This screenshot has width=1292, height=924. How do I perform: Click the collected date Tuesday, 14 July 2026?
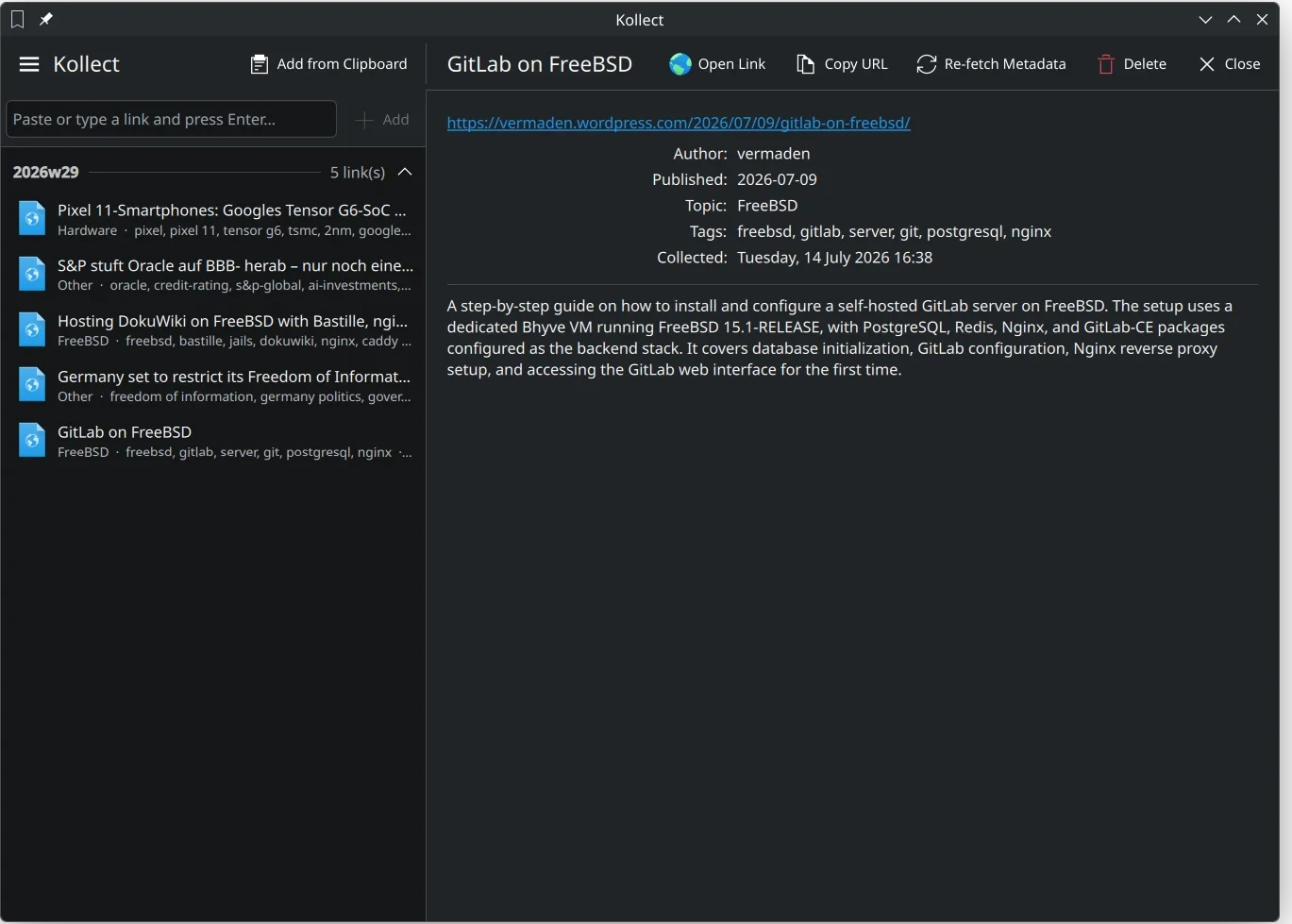[x=834, y=258]
